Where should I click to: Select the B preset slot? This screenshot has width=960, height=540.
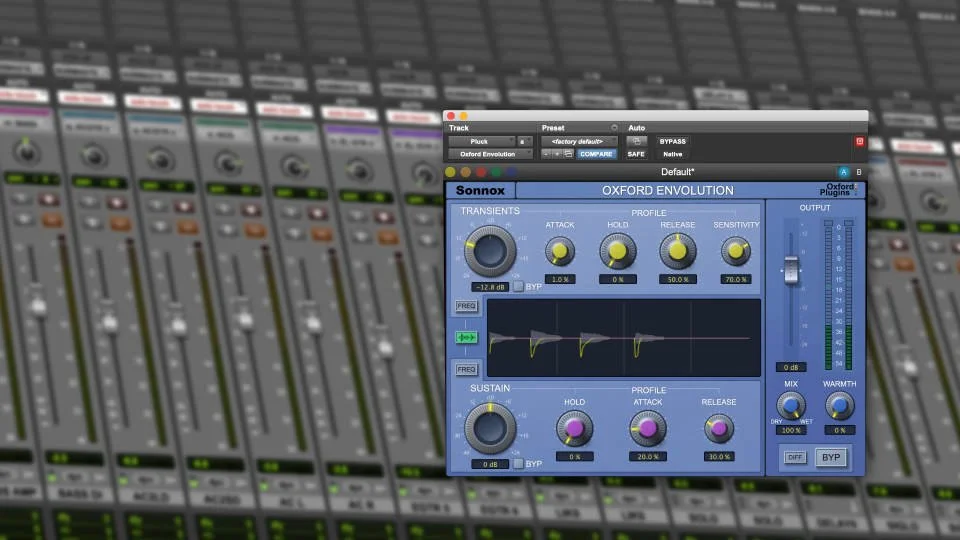coord(858,172)
